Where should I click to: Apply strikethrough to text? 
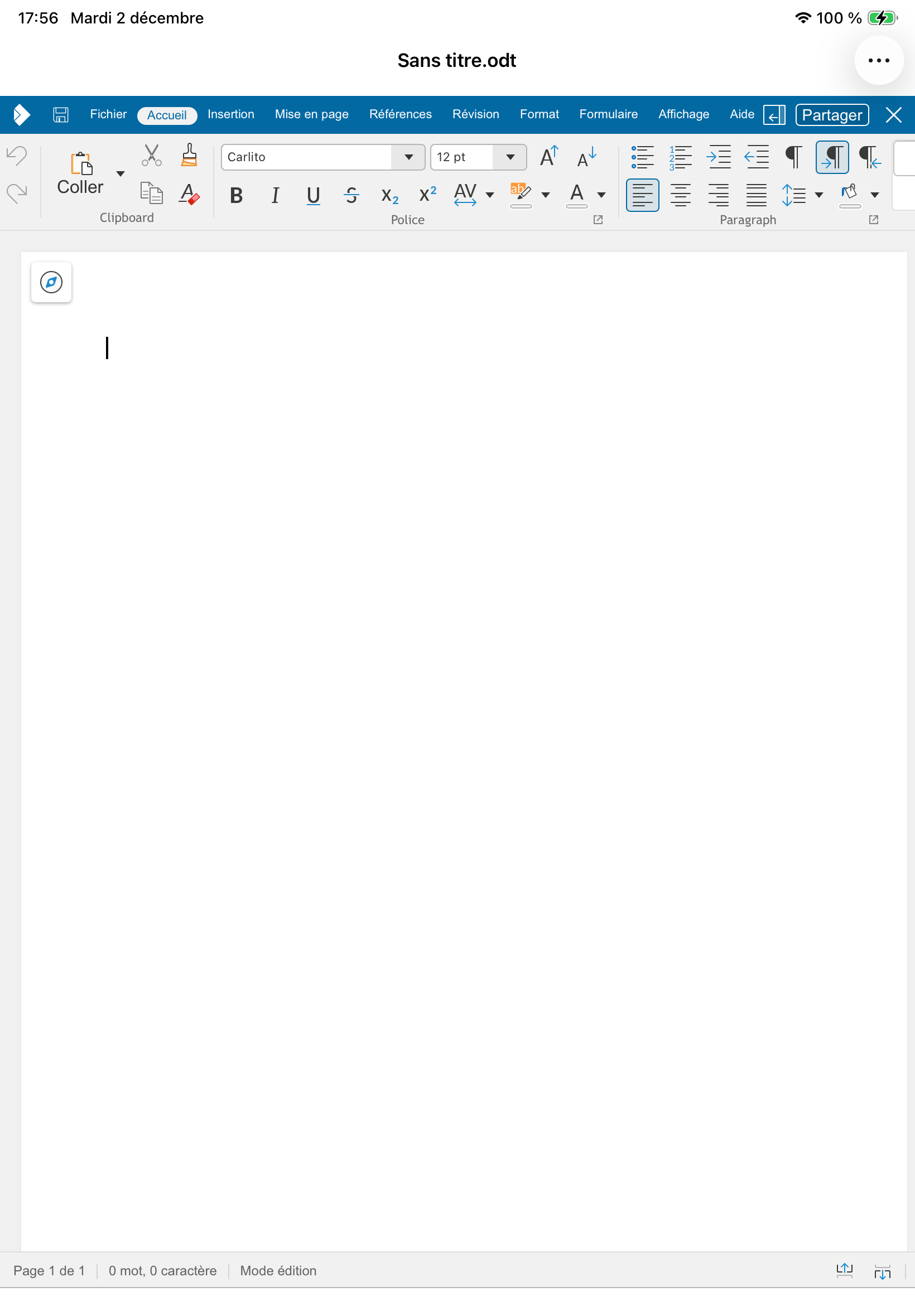click(x=351, y=195)
